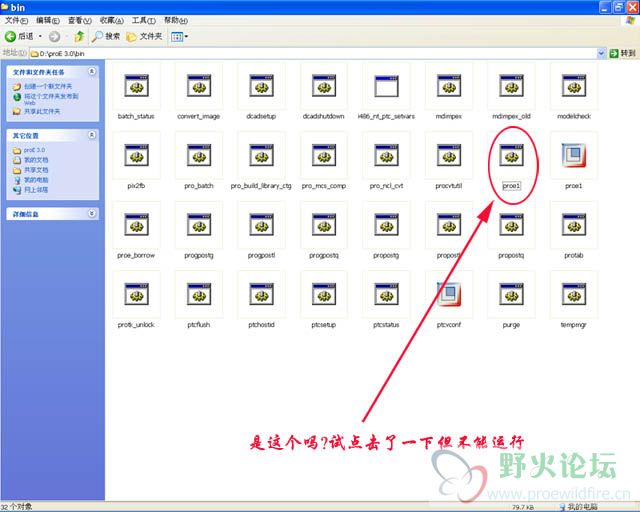This screenshot has width=640, height=512.
Task: Select the procvtutil file icon
Action: (x=449, y=155)
